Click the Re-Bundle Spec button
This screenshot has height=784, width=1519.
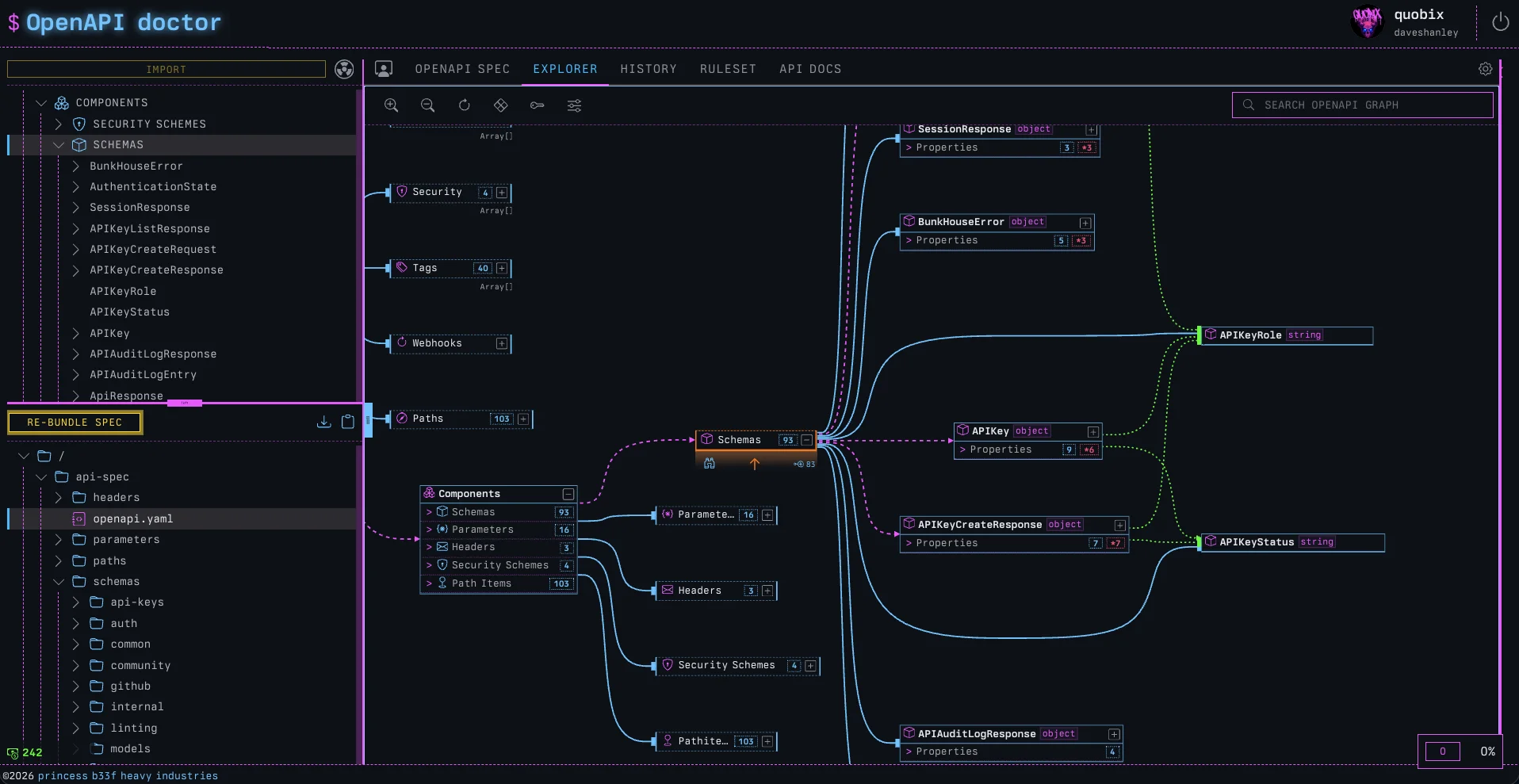pyautogui.click(x=75, y=423)
